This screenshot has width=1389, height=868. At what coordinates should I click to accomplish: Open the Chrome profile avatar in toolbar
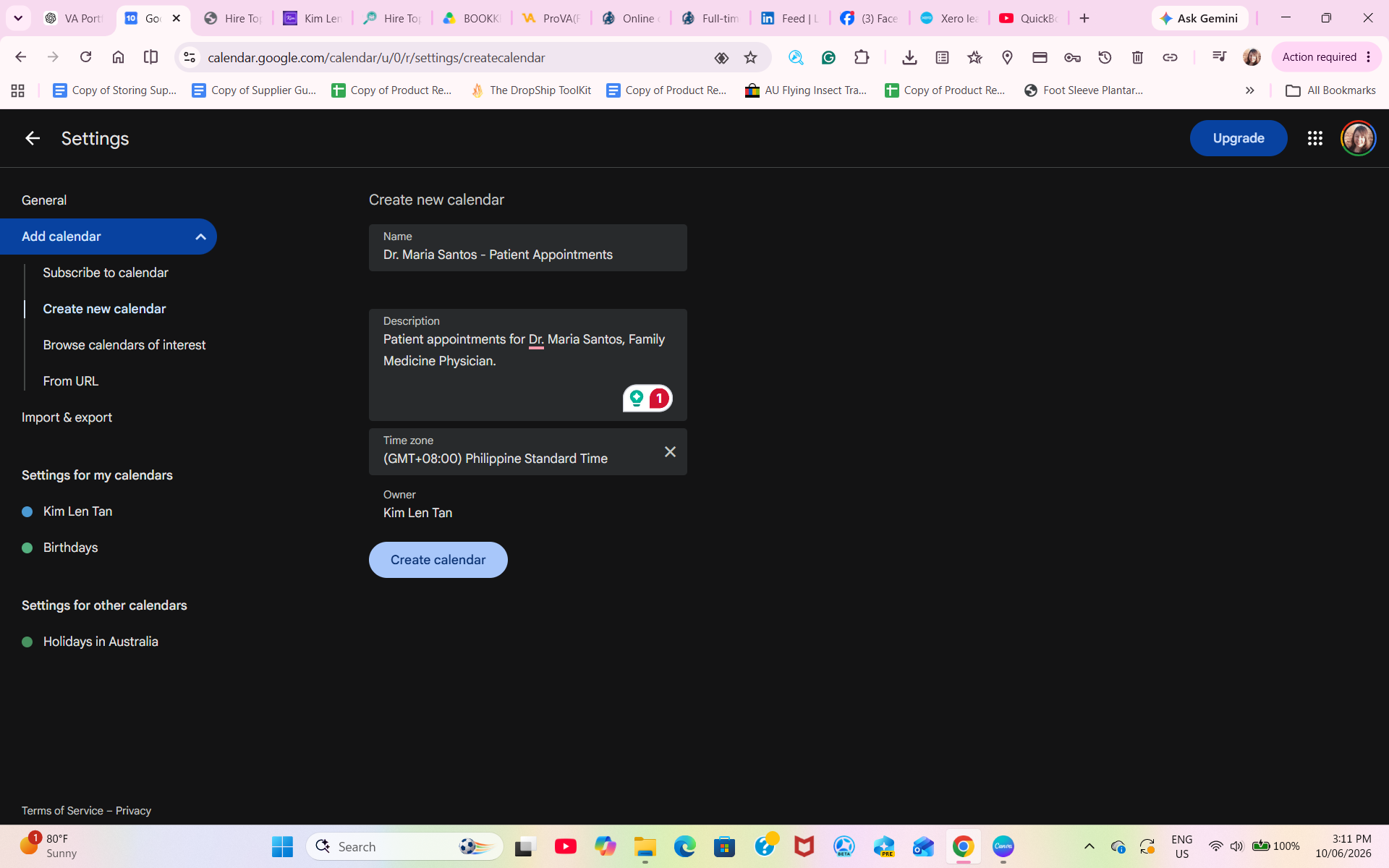pos(1252,57)
